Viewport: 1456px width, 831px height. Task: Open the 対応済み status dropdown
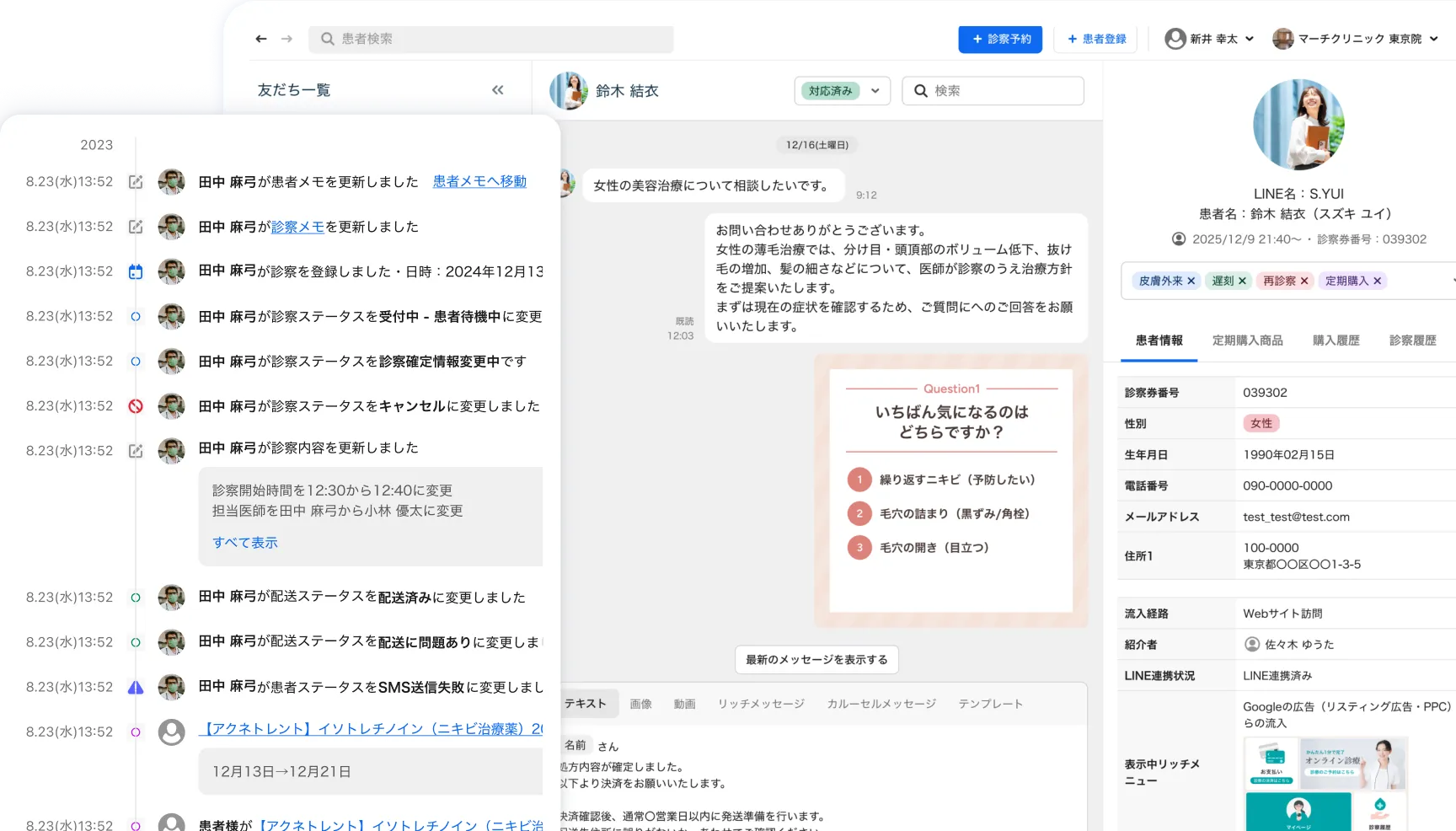tap(843, 91)
